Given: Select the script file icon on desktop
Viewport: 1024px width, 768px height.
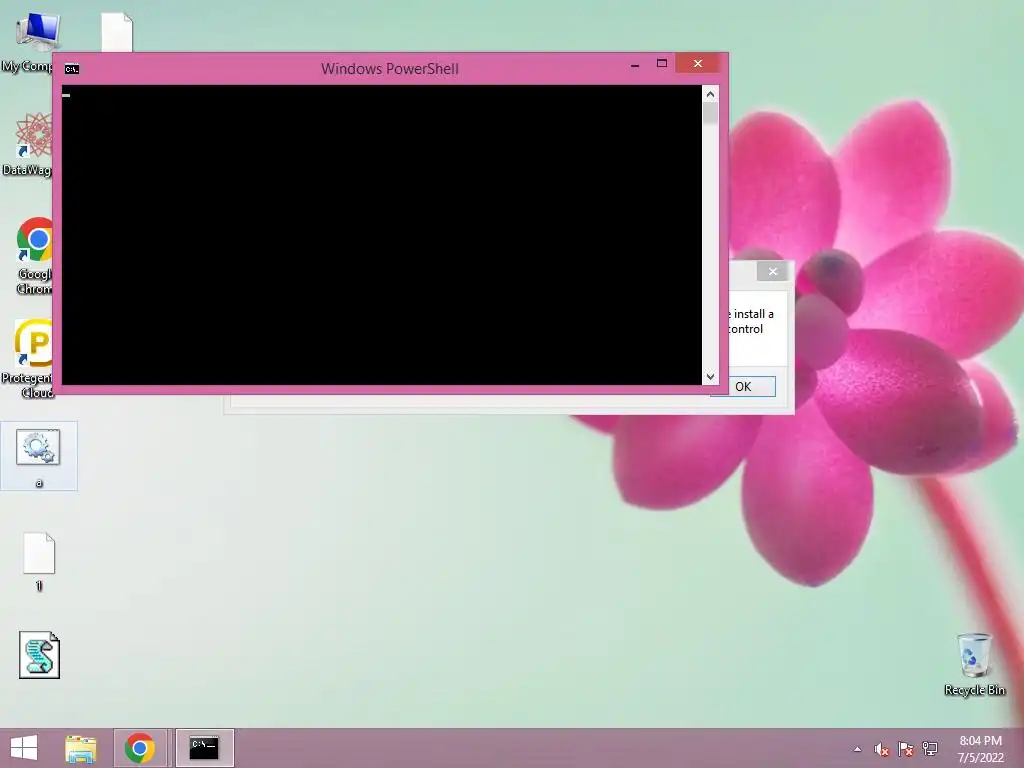Looking at the screenshot, I should pos(39,655).
